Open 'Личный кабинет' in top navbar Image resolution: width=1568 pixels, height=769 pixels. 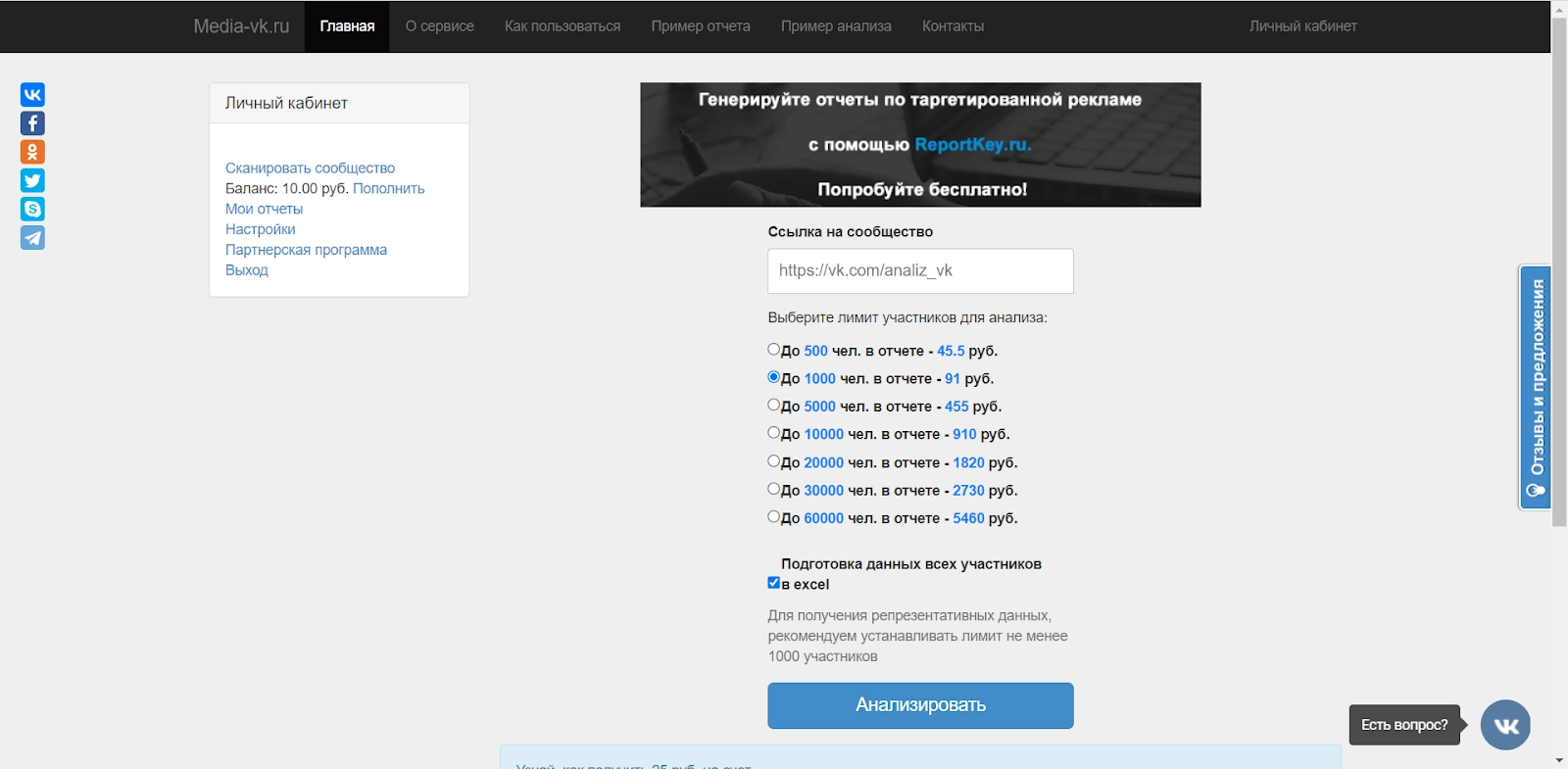1303,26
